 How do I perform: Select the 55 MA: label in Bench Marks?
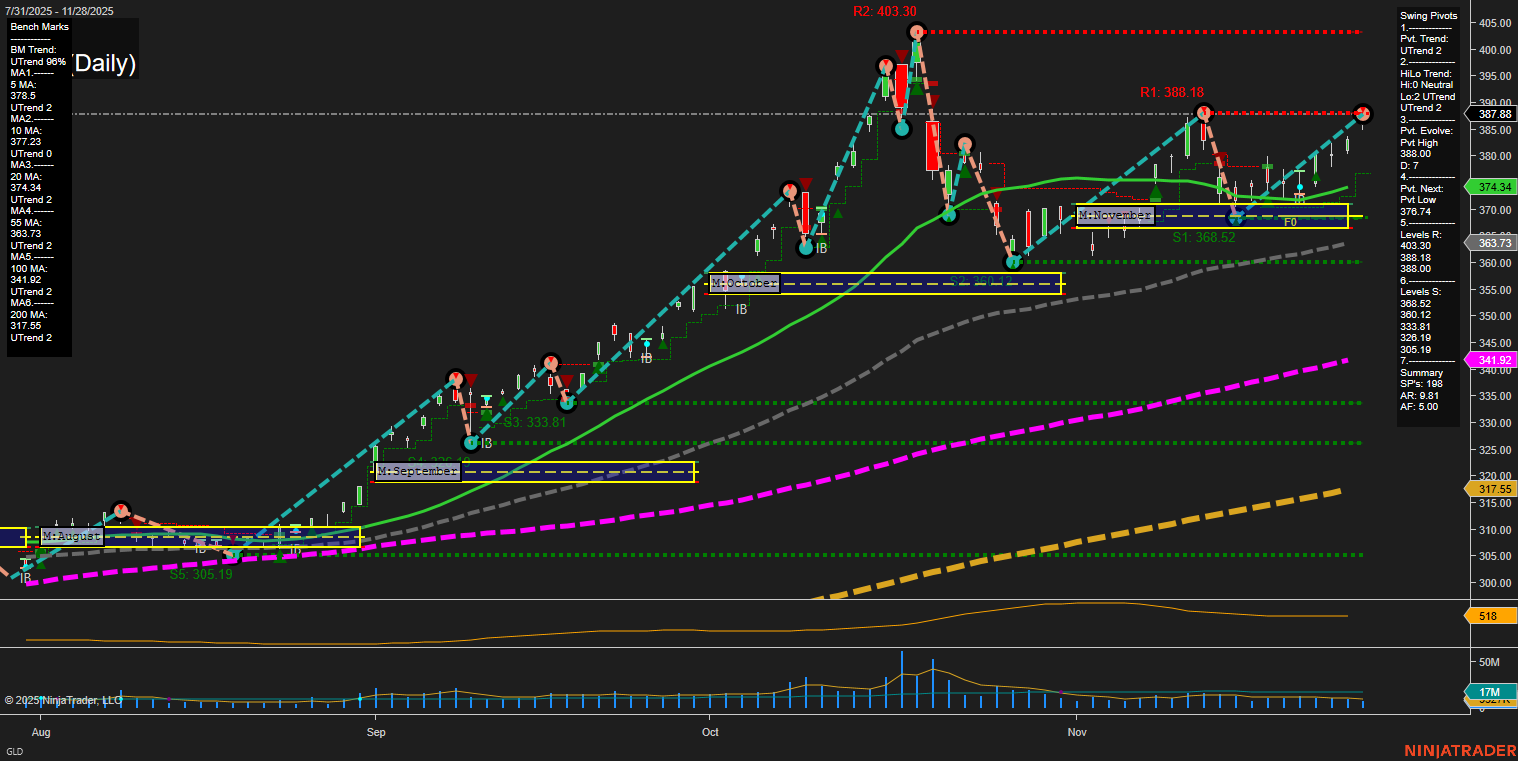pyautogui.click(x=26, y=222)
